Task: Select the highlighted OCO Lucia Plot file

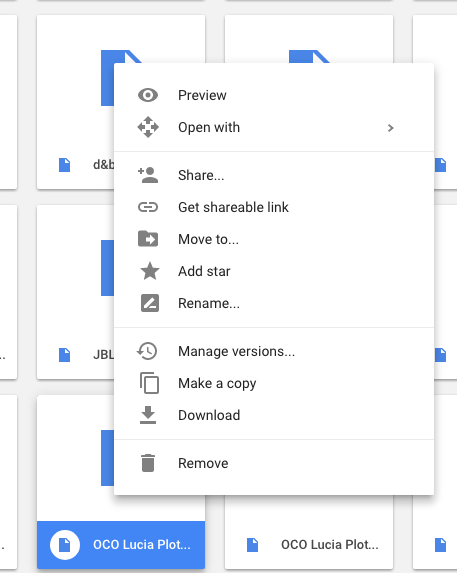Action: [x=121, y=544]
